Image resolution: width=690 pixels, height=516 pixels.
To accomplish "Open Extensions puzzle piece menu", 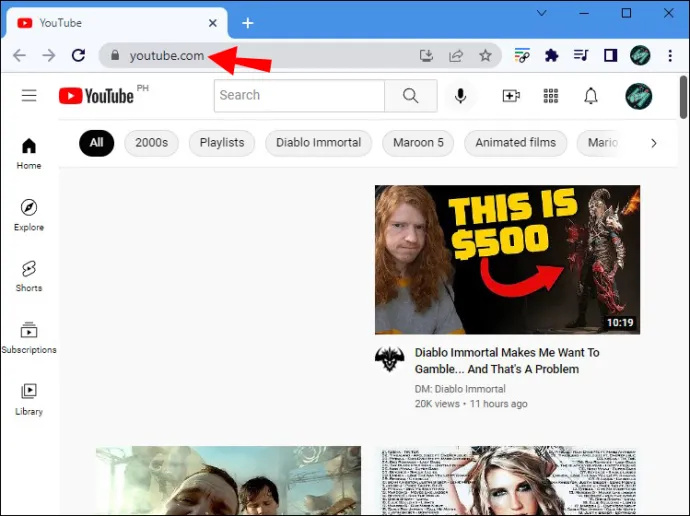I will coord(551,55).
